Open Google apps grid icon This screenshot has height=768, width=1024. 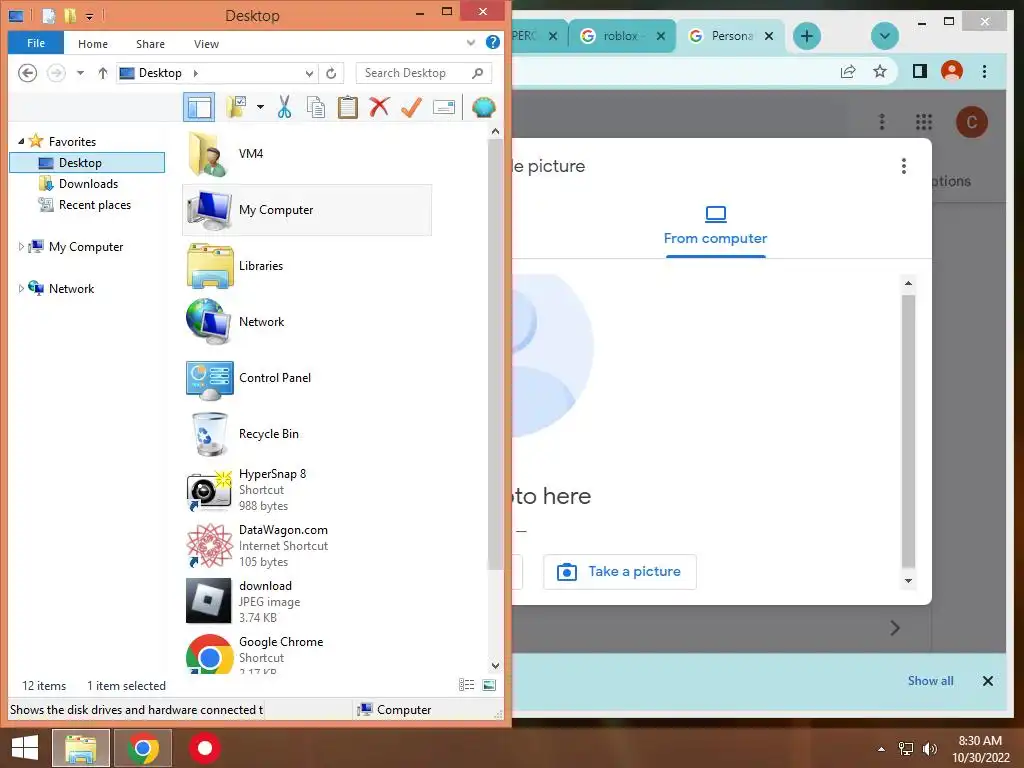pos(923,122)
